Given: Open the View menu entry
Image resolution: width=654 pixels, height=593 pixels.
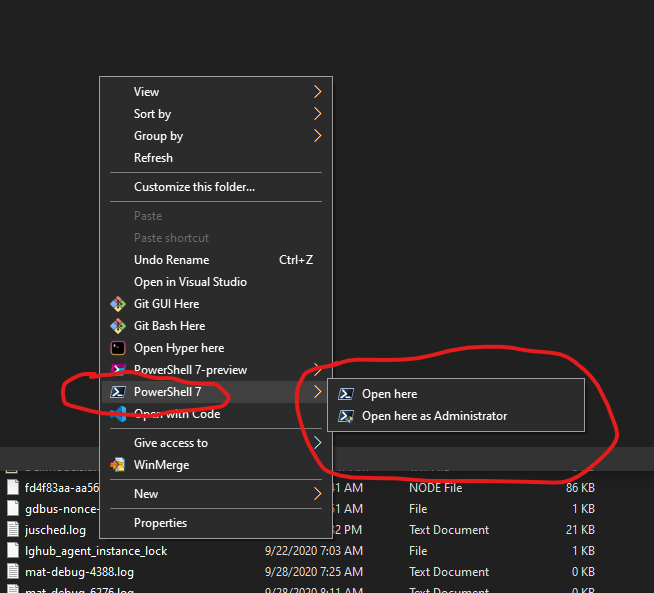Looking at the screenshot, I should [216, 92].
